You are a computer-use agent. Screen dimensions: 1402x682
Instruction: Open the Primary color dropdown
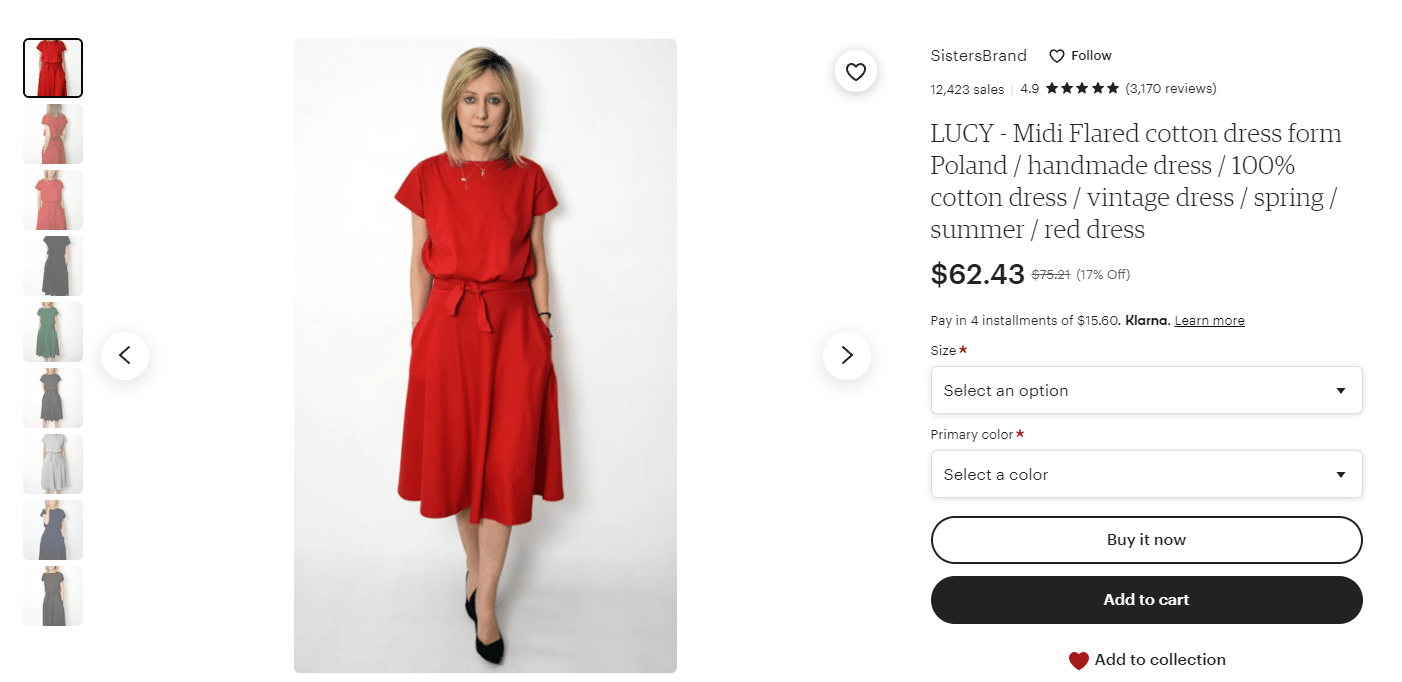tap(1146, 474)
